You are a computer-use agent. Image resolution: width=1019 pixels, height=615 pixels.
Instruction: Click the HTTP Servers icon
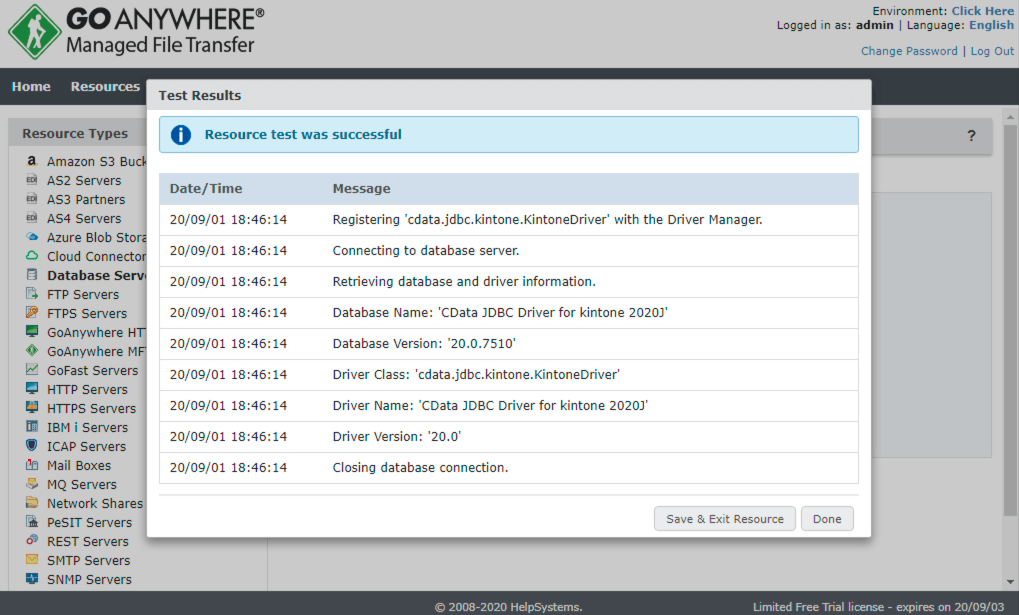click(x=32, y=388)
